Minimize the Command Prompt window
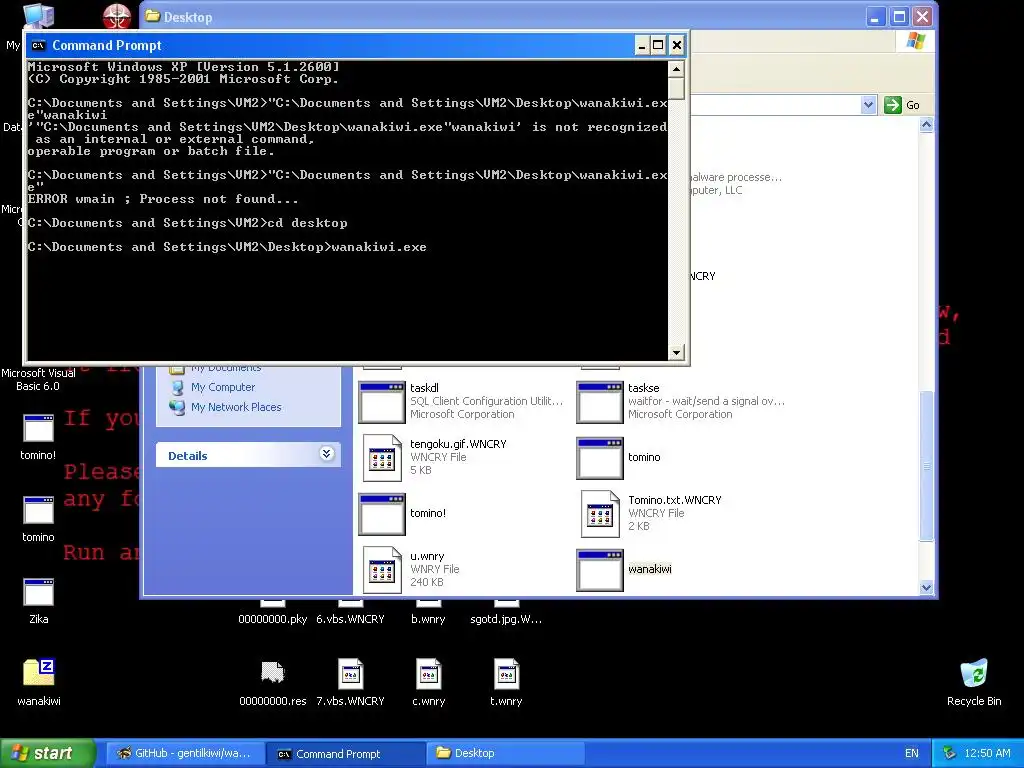 pyautogui.click(x=642, y=45)
